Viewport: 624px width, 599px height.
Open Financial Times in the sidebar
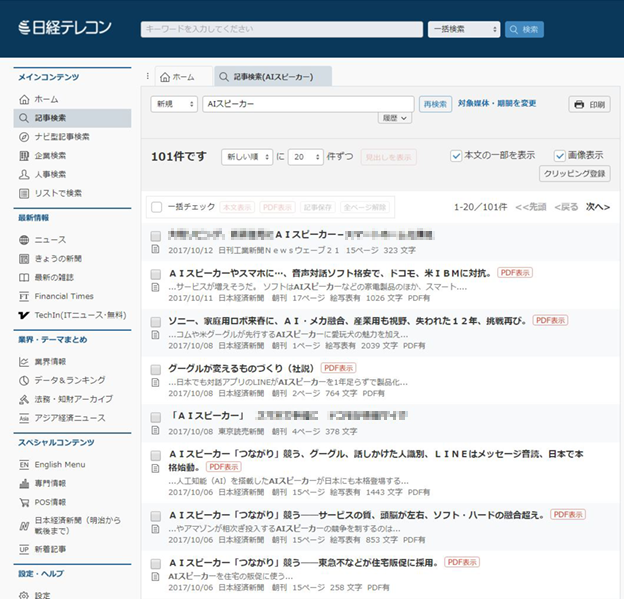[63, 296]
